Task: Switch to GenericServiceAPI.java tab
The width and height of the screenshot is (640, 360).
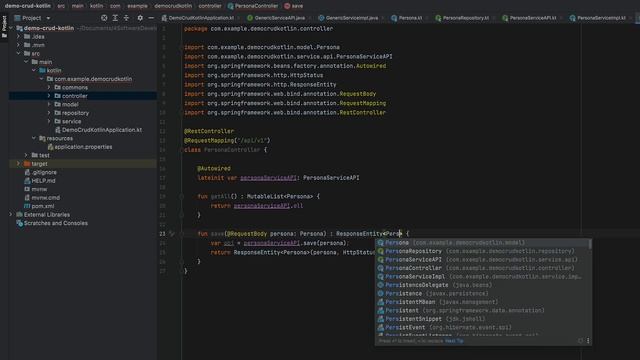Action: [x=276, y=18]
